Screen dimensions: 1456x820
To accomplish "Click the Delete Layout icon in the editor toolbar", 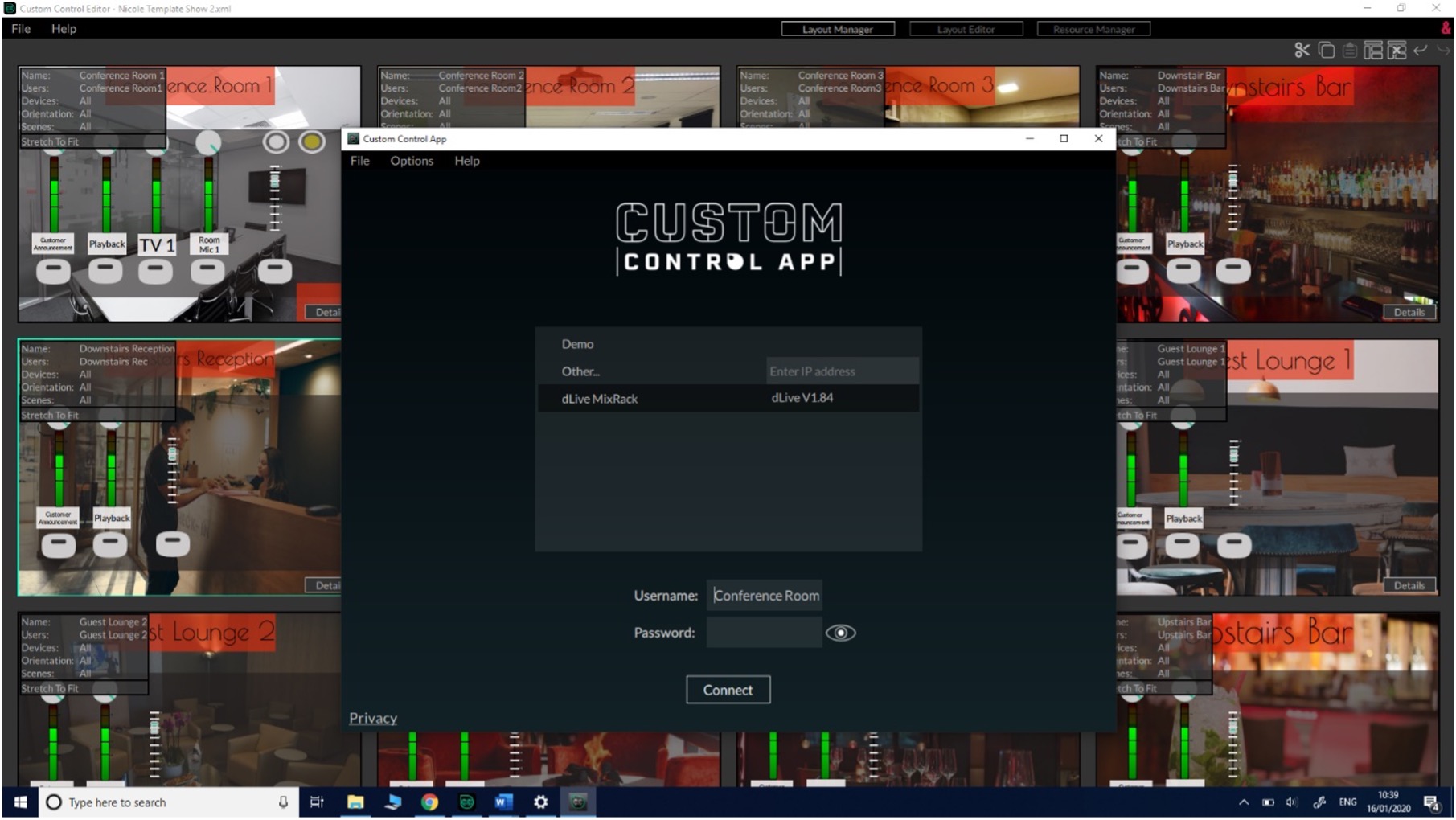I will [x=1397, y=51].
